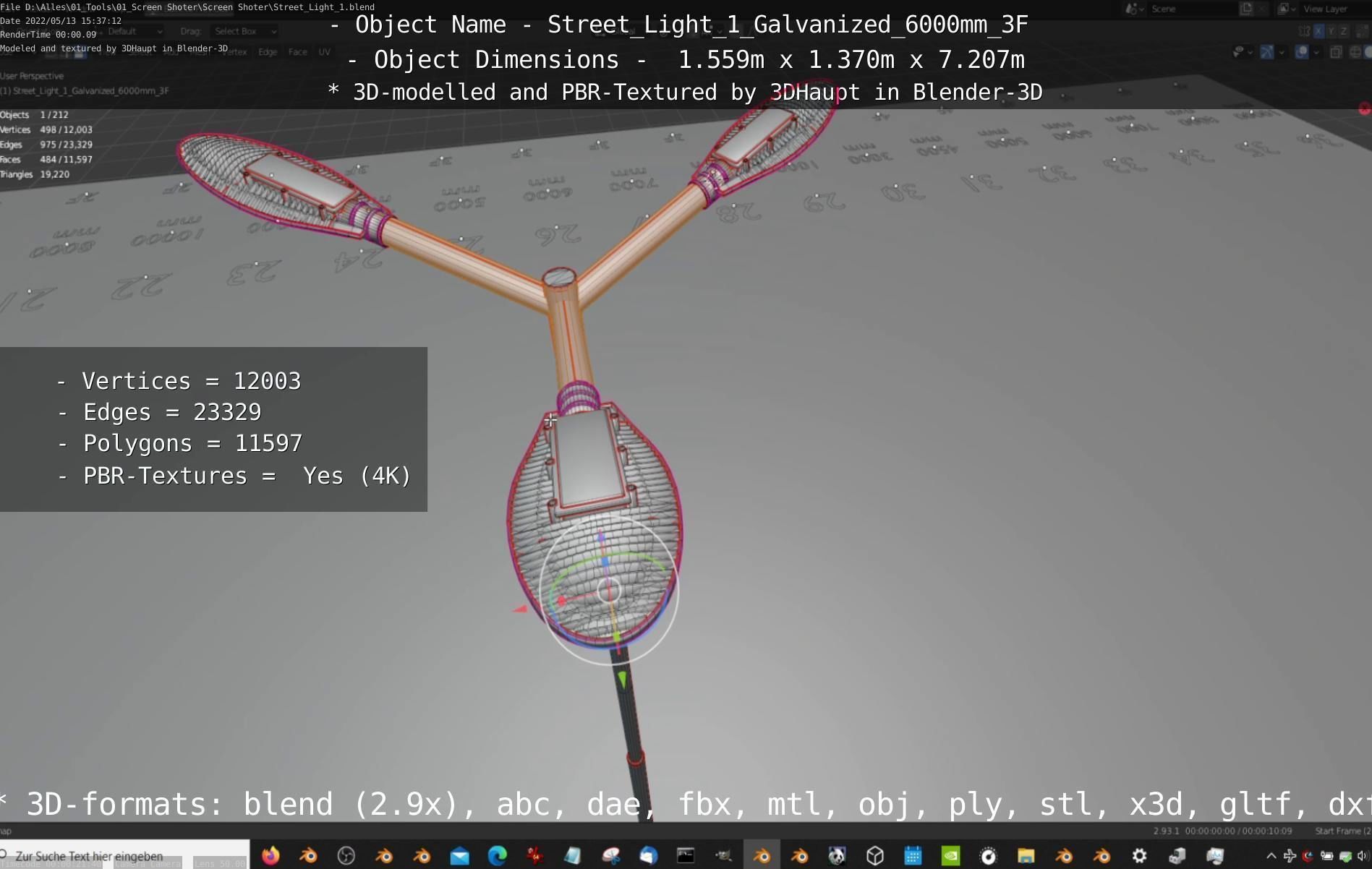The width and height of the screenshot is (1372, 869).
Task: Click the RenderTime 00:00.09 stamp text
Action: 48,35
